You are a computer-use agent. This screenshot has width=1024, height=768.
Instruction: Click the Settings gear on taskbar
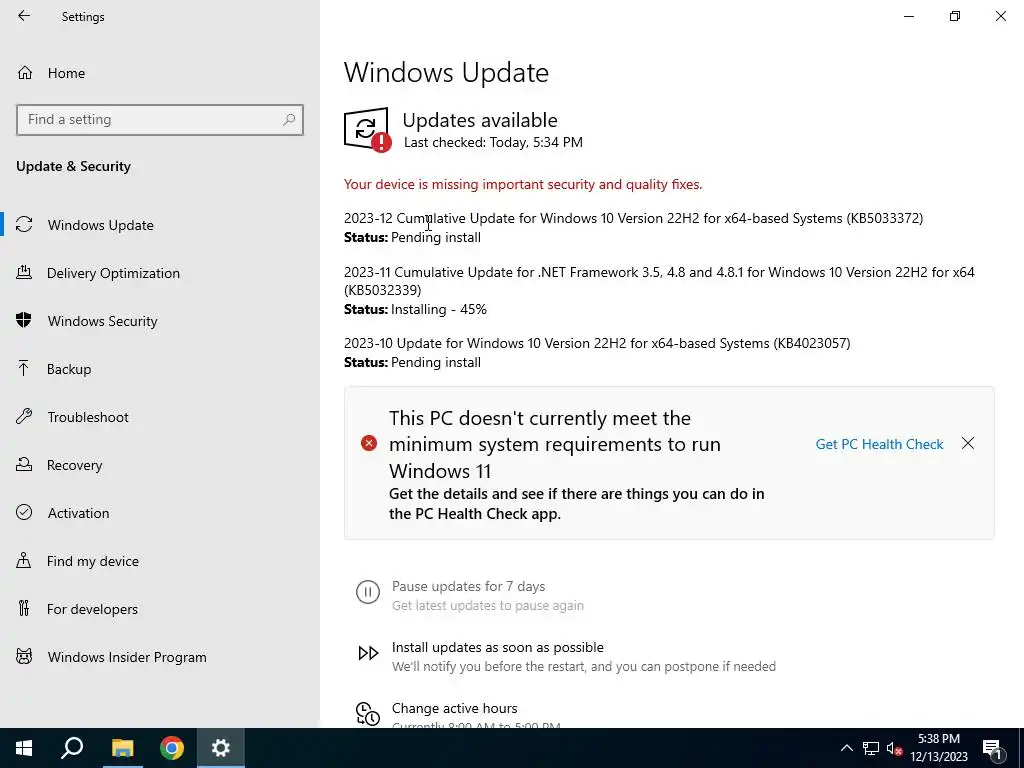[221, 748]
